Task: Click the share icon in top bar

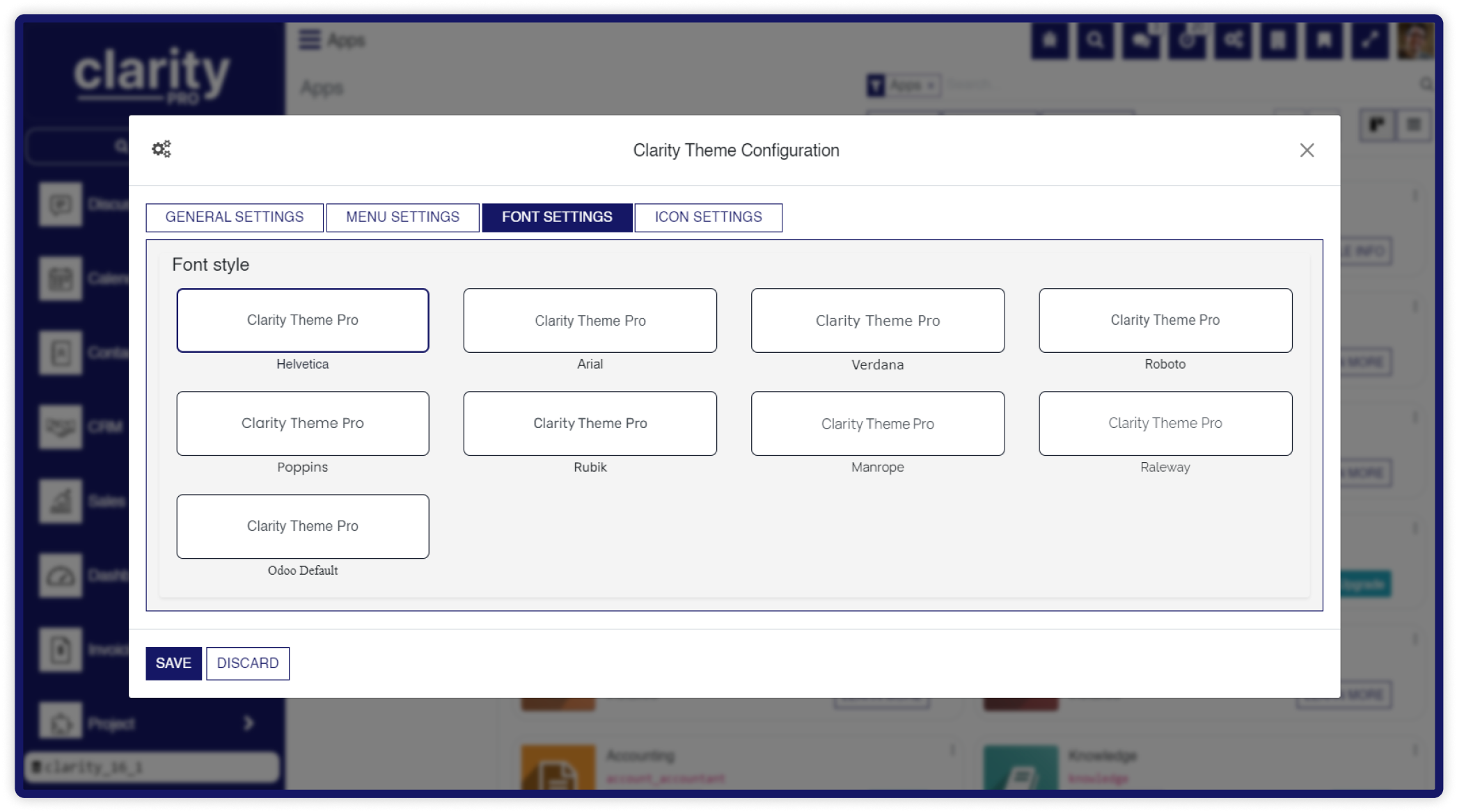Action: coord(1233,40)
